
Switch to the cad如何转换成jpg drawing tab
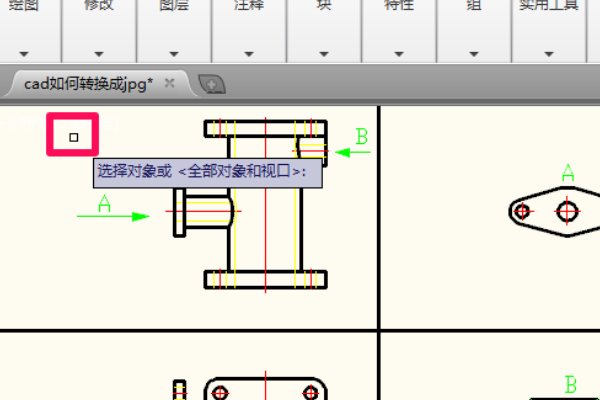pyautogui.click(x=88, y=84)
